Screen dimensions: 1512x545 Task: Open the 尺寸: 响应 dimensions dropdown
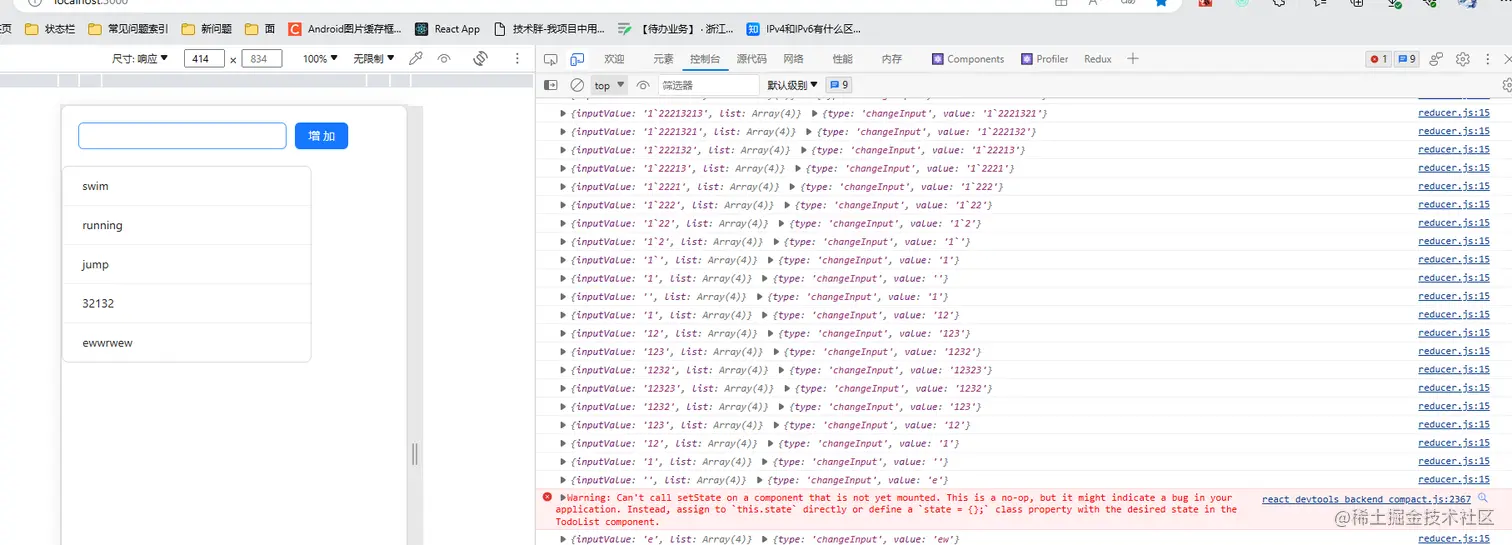pyautogui.click(x=140, y=59)
